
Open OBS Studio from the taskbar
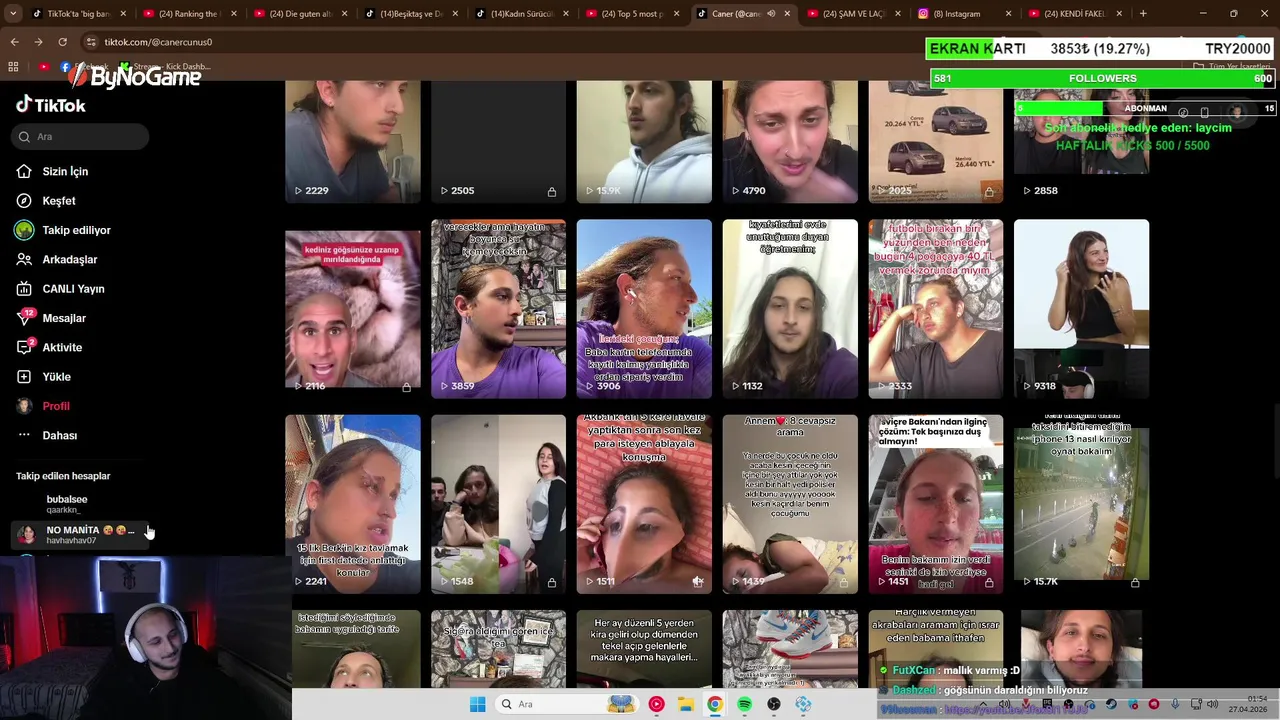[773, 704]
